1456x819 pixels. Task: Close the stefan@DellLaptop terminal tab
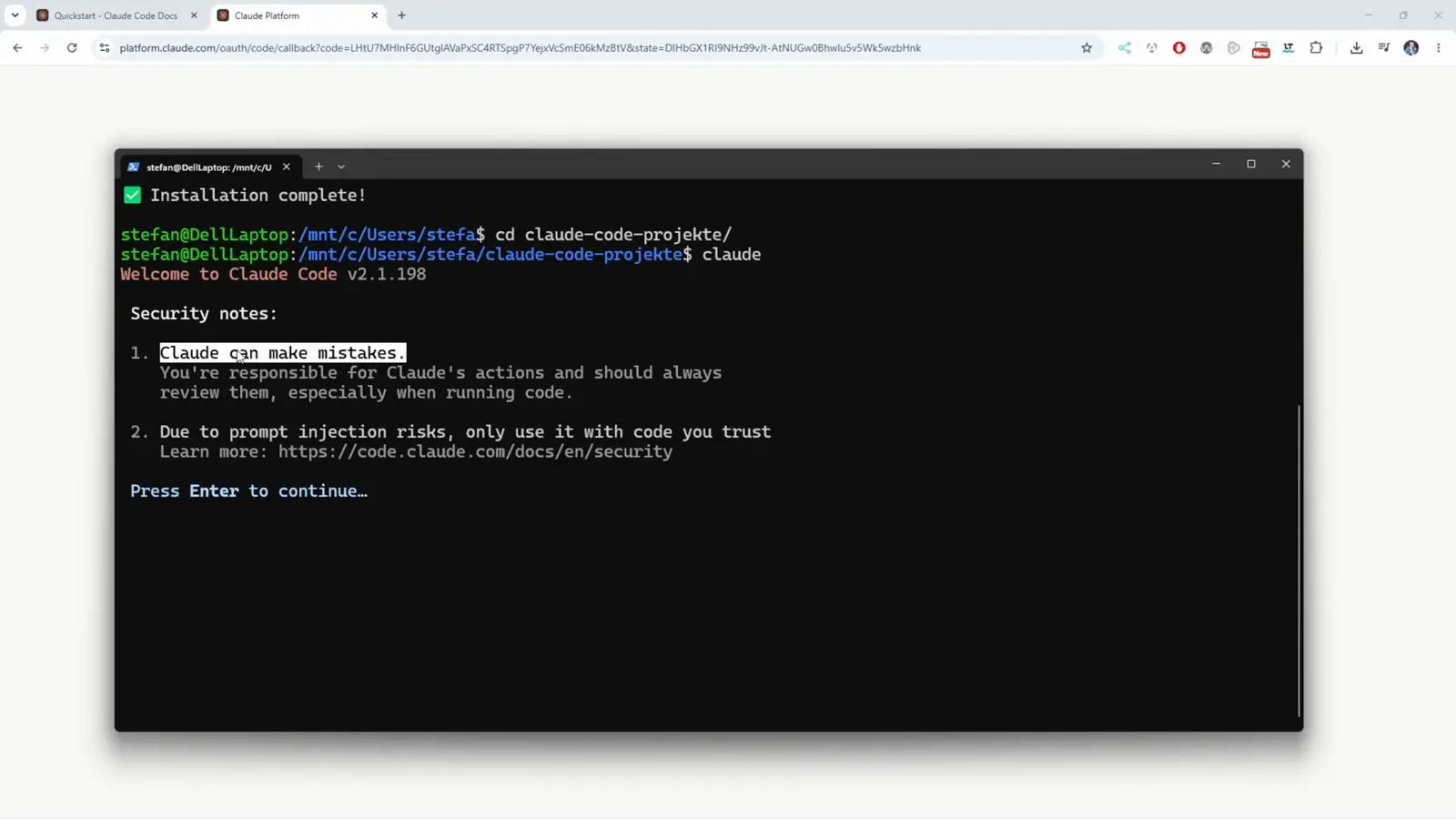tap(286, 167)
